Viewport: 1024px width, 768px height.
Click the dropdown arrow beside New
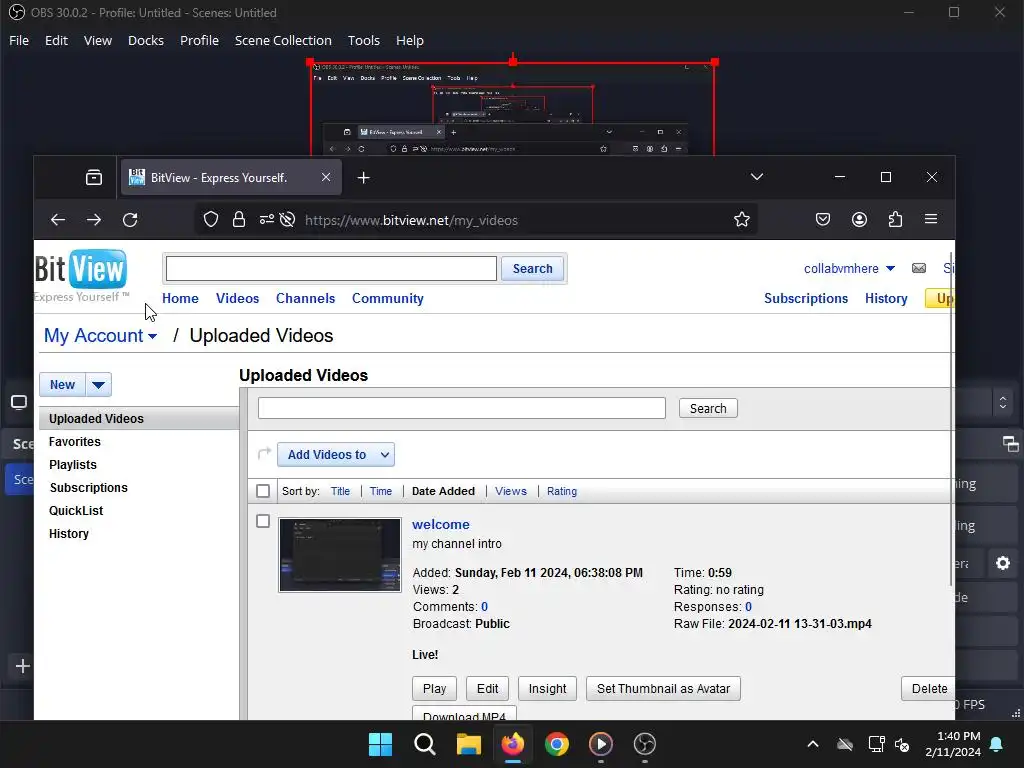pos(99,385)
